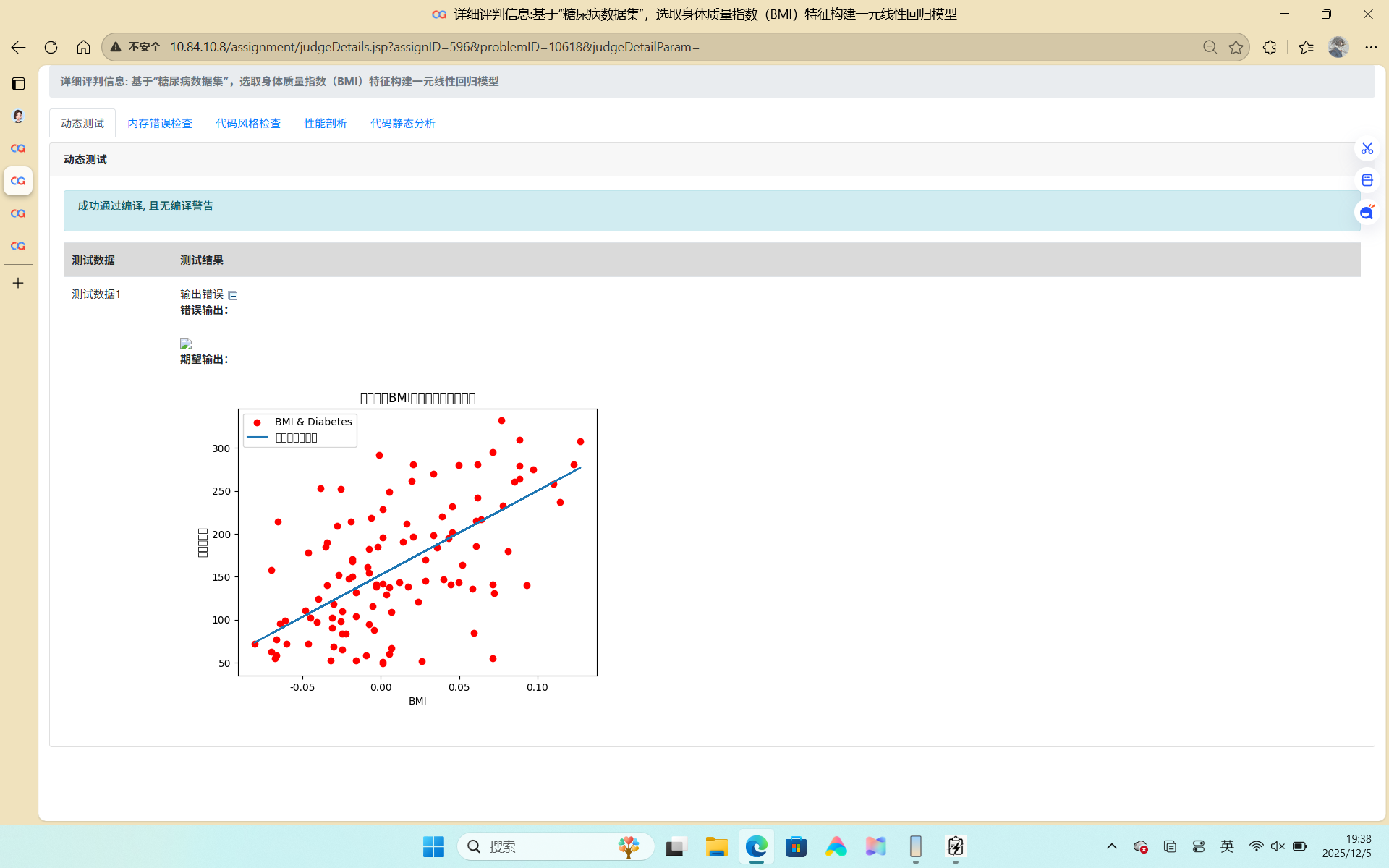Go to the browser home page
The height and width of the screenshot is (868, 1389).
point(83,47)
